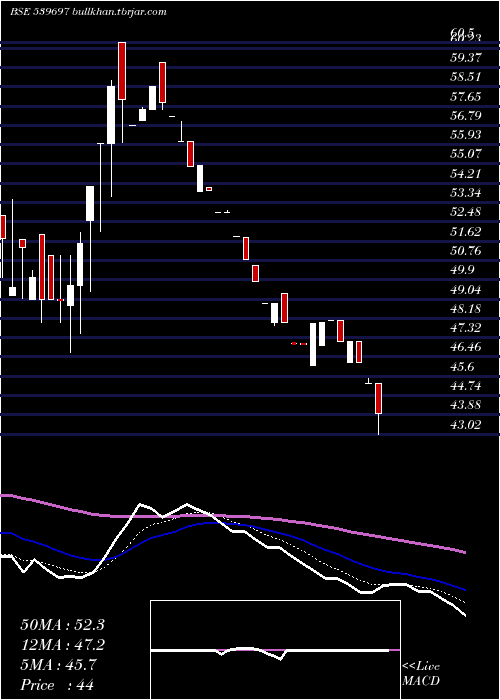
Task: Click the MACD inset chart box
Action: (x=275, y=650)
